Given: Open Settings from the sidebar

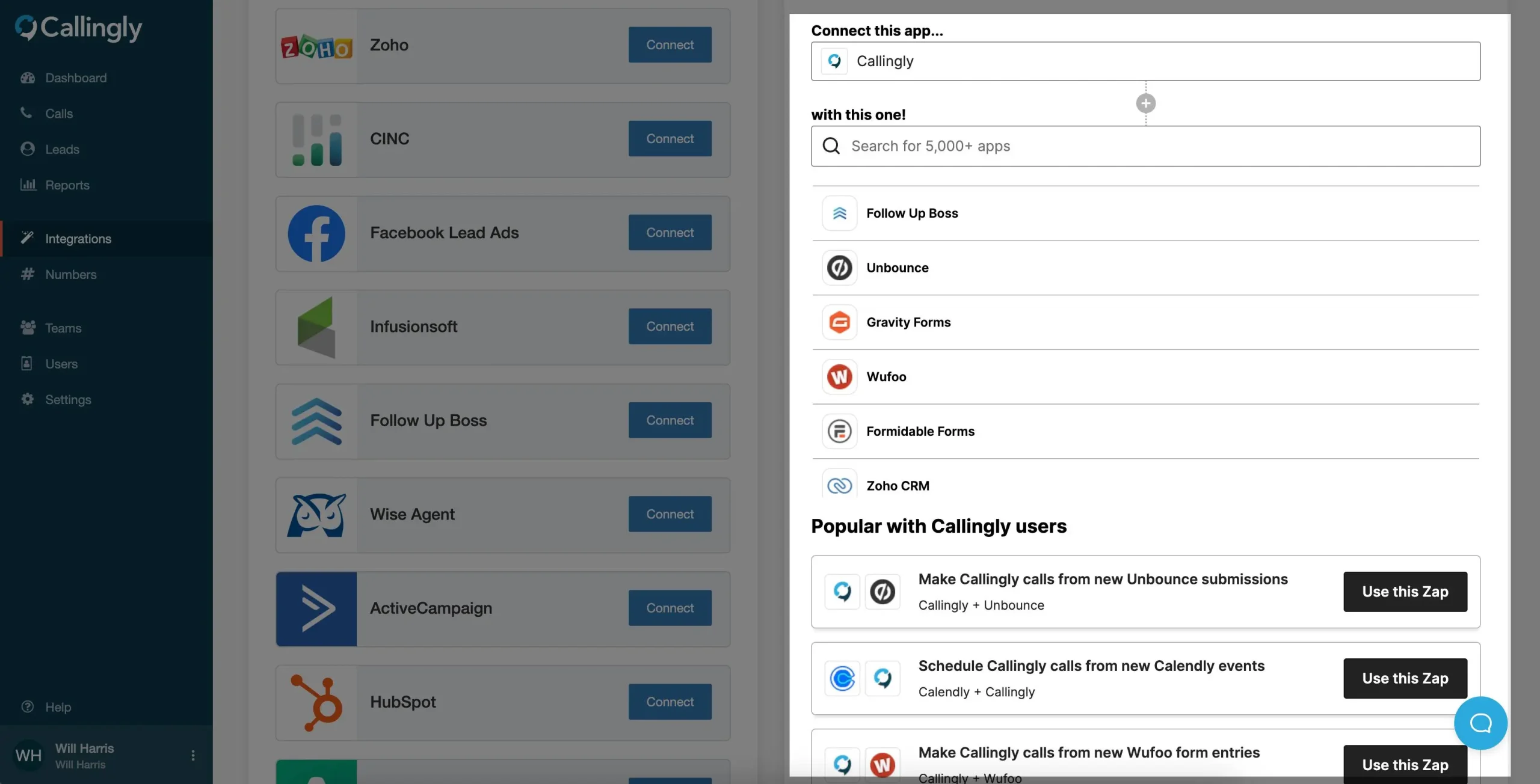Looking at the screenshot, I should pyautogui.click(x=68, y=400).
